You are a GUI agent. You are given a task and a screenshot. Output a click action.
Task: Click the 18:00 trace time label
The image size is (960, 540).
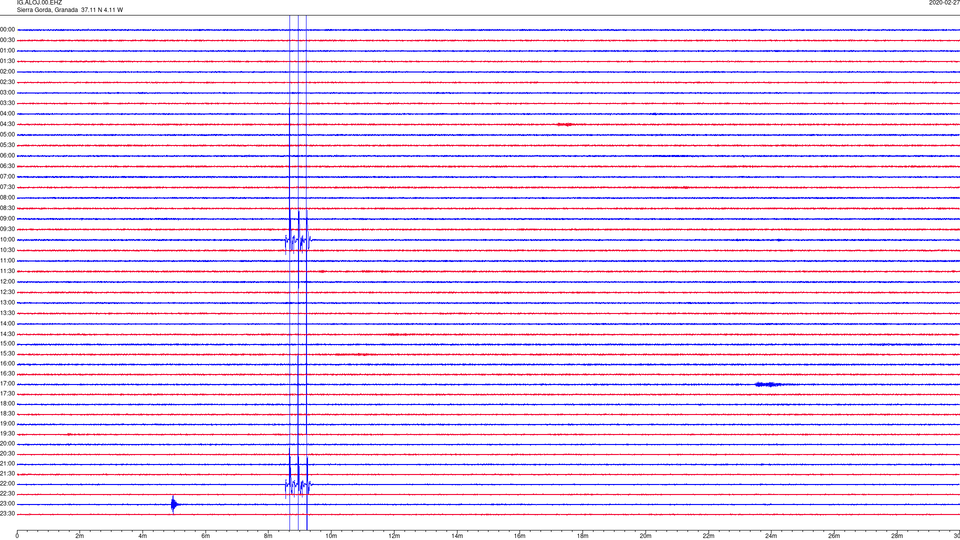7,404
